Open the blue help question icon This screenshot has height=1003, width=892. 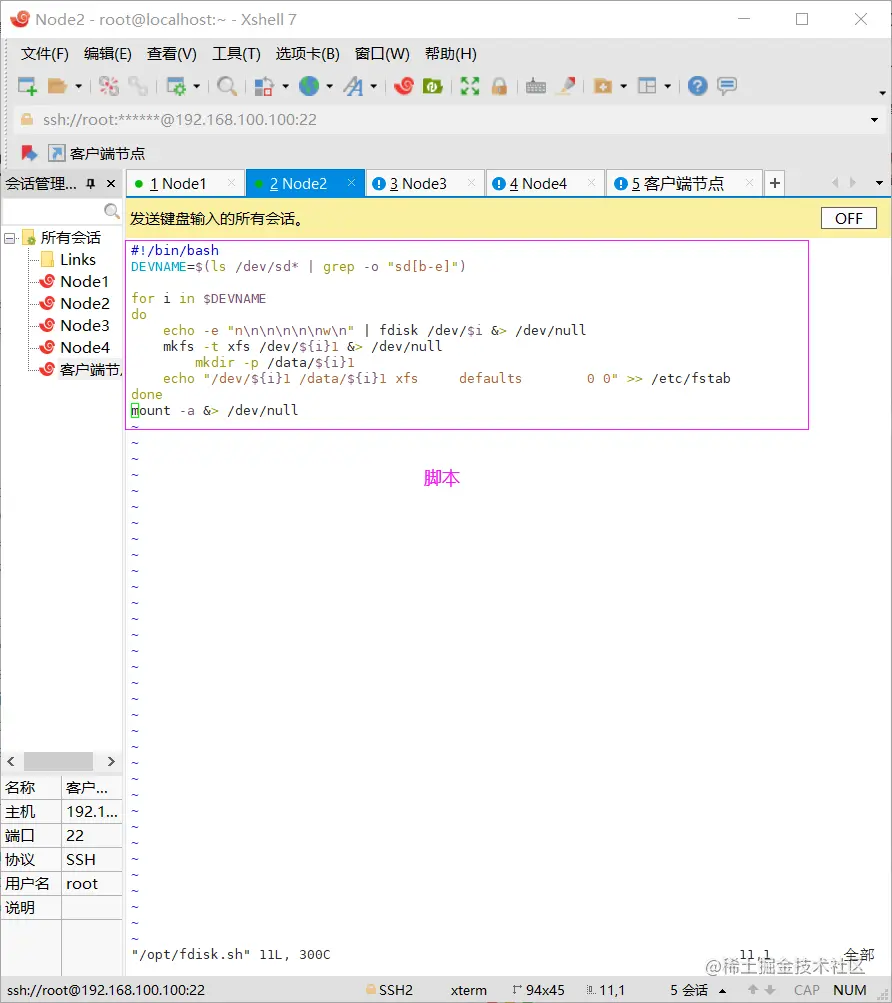(x=697, y=86)
